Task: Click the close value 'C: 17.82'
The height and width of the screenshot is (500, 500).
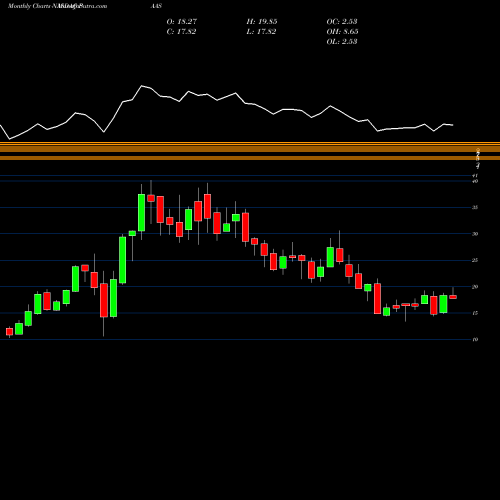Action: [x=181, y=31]
